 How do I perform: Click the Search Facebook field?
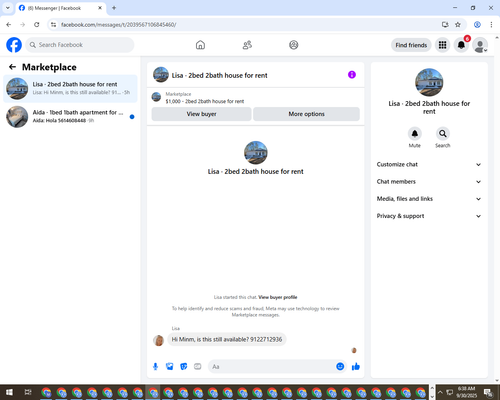tap(80, 45)
